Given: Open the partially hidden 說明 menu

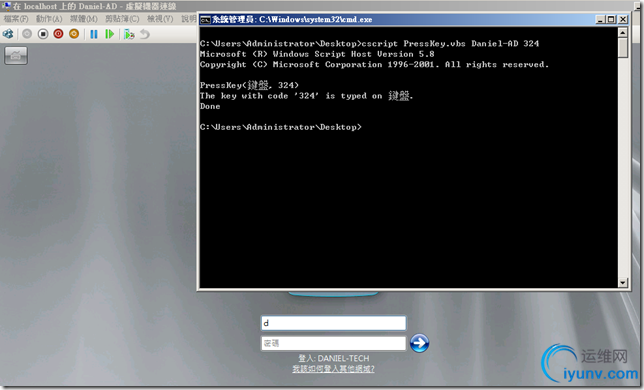Looking at the screenshot, I should 189,19.
